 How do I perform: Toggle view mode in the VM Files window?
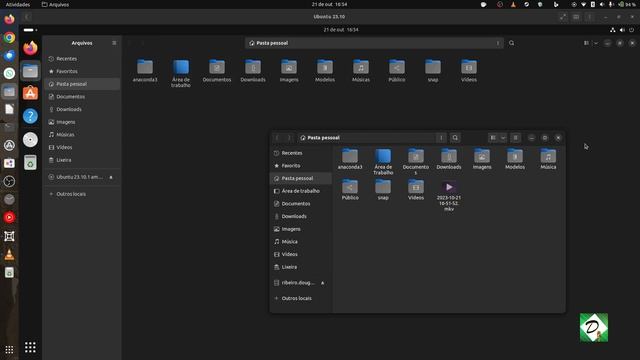tap(587, 43)
